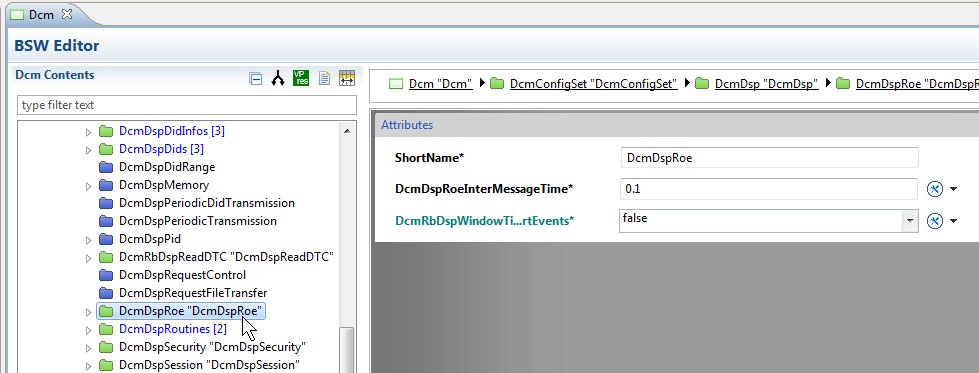Select DcmDspDidInfos [3] in tree
The width and height of the screenshot is (979, 373).
click(x=172, y=131)
